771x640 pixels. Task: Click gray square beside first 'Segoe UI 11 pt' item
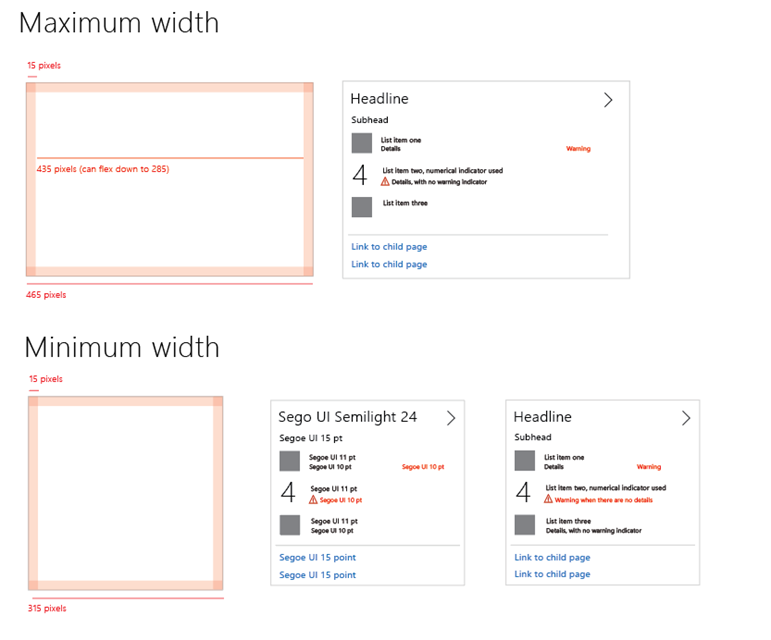[x=290, y=461]
